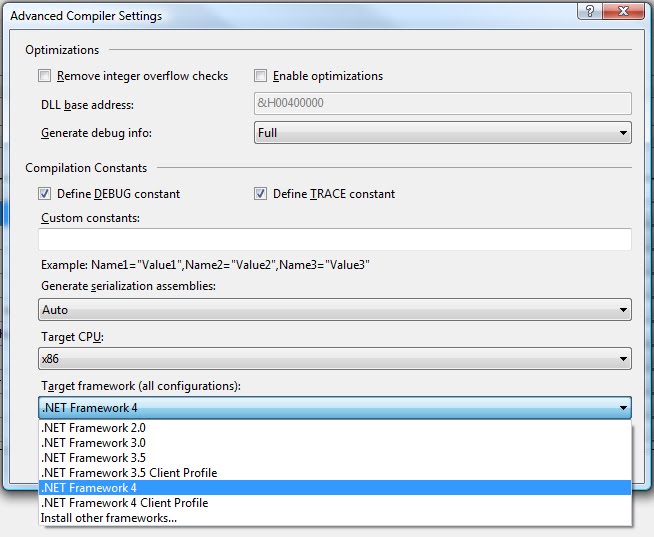Select .NET Framework 3.0 option
Image resolution: width=654 pixels, height=537 pixels.
pos(335,443)
